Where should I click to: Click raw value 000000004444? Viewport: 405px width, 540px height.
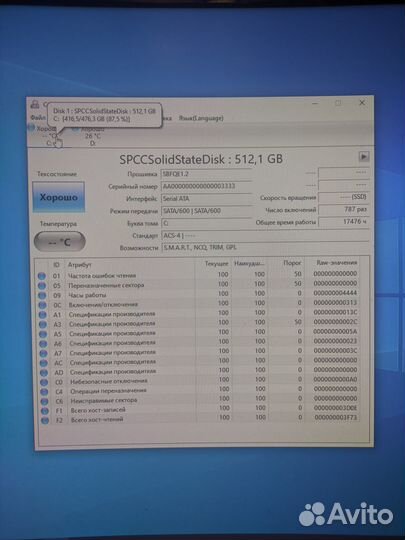pos(335,293)
